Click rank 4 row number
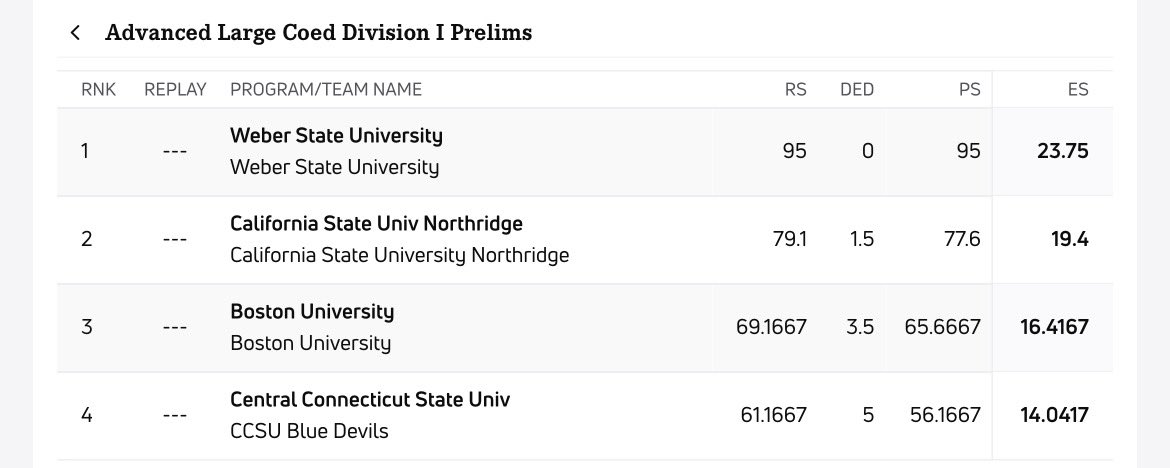 87,415
